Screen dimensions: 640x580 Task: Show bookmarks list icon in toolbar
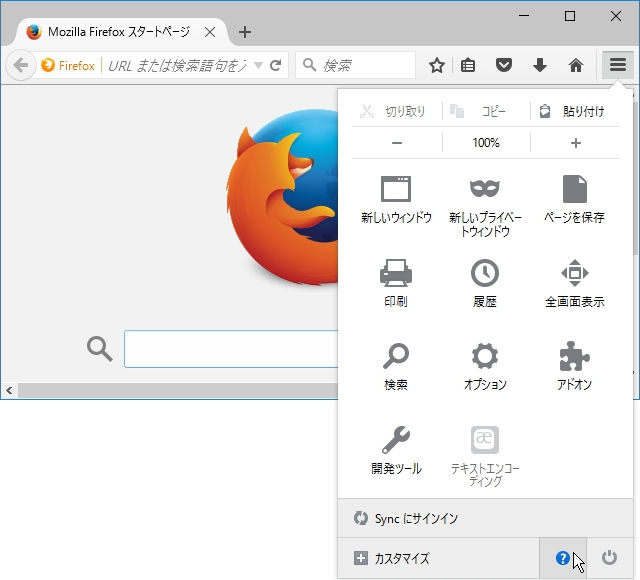[x=468, y=65]
